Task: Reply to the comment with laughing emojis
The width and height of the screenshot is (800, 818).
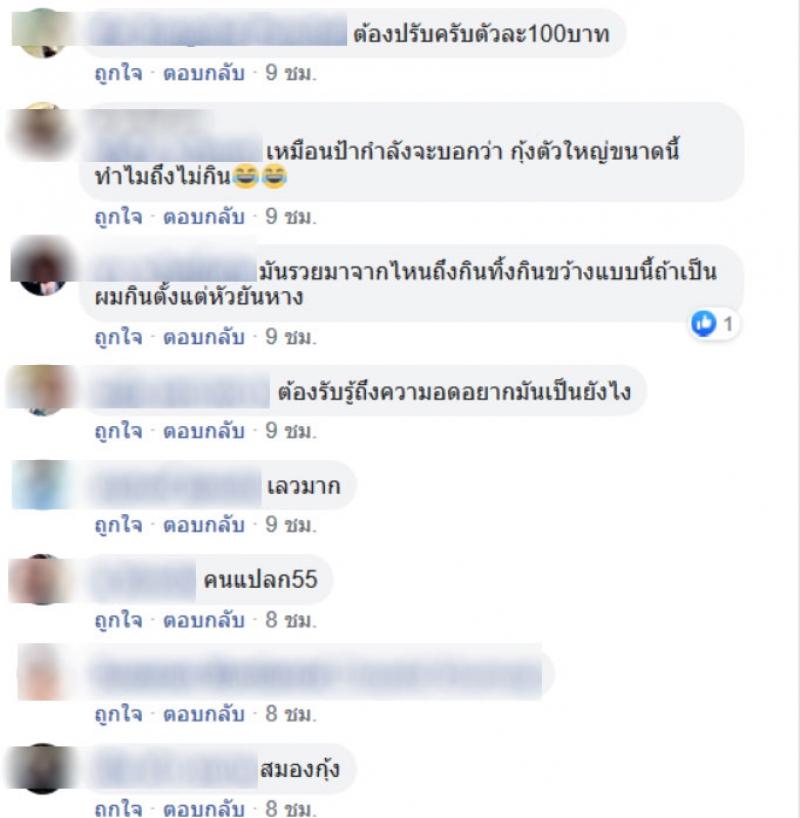Action: click(204, 216)
